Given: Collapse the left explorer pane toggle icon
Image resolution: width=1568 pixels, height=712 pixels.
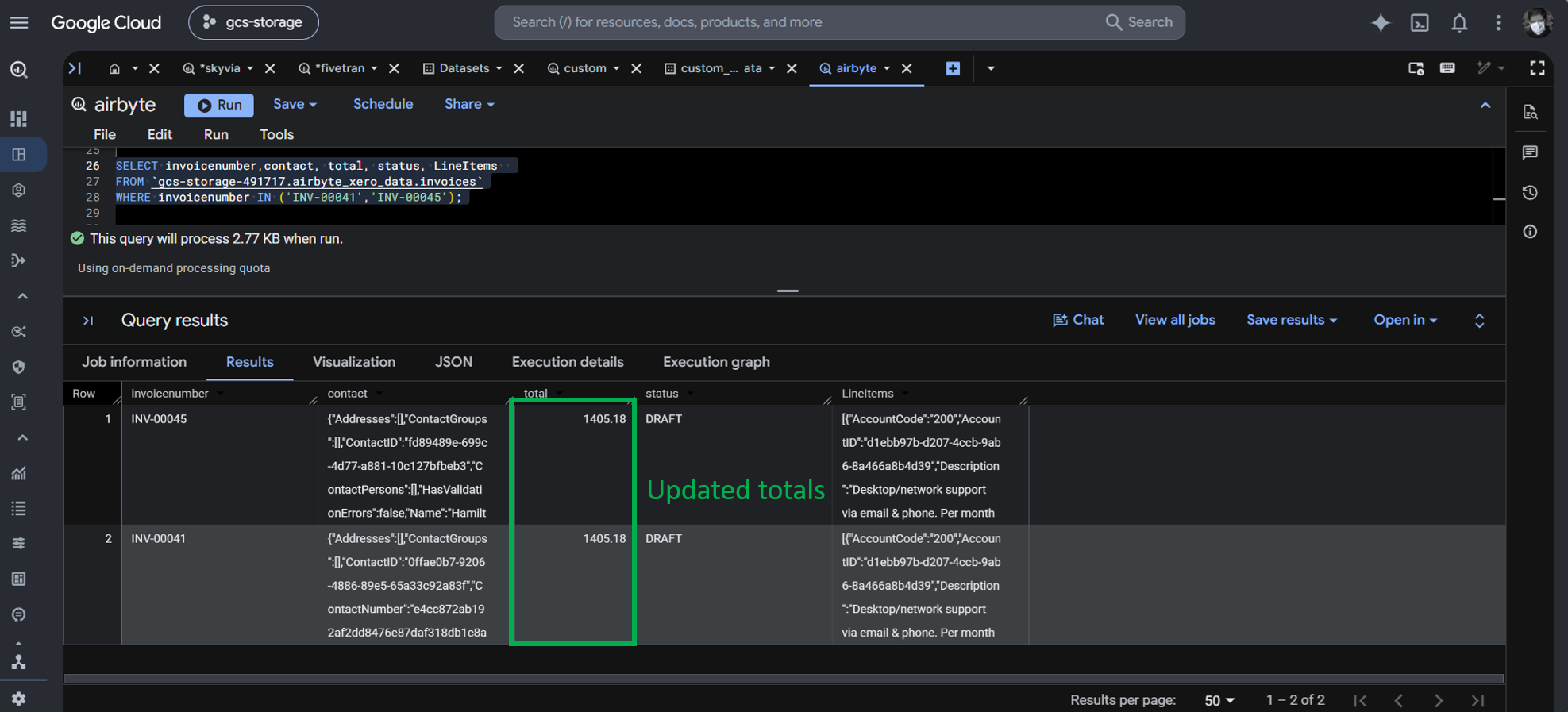Looking at the screenshot, I should pyautogui.click(x=75, y=68).
